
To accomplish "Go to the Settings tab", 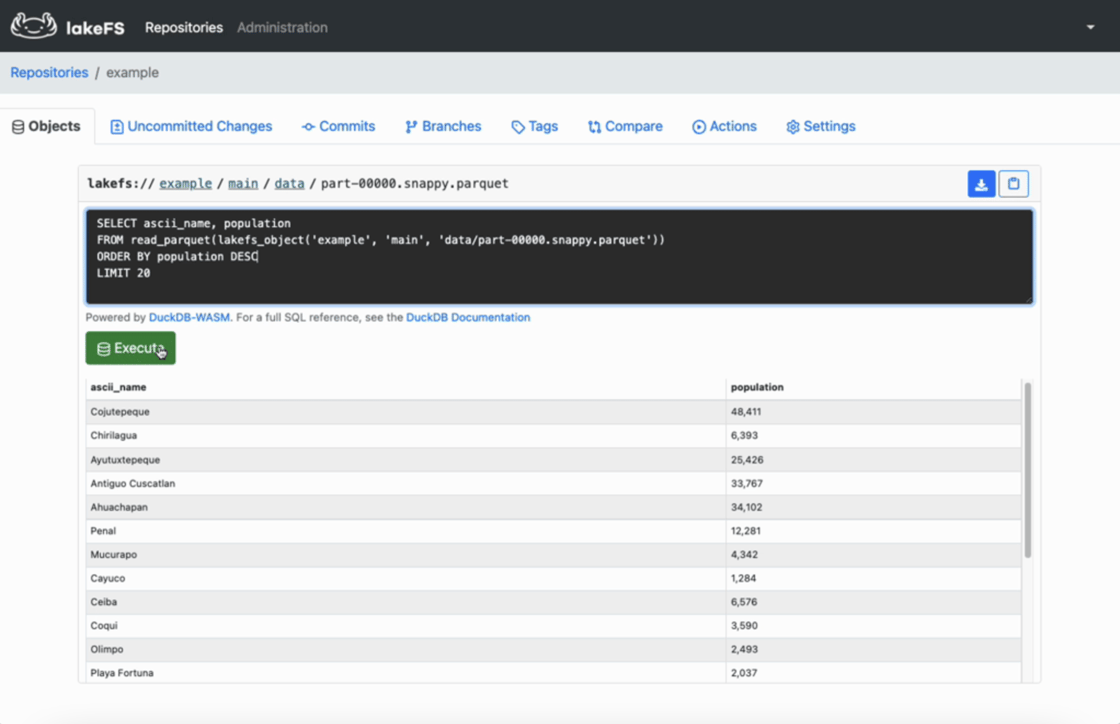I will tap(821, 126).
